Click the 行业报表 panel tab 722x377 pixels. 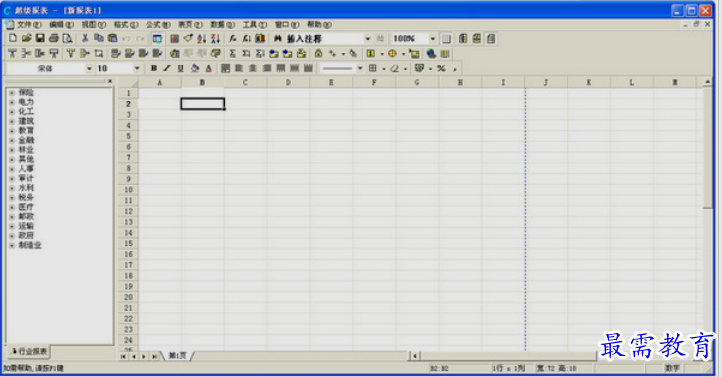point(29,352)
